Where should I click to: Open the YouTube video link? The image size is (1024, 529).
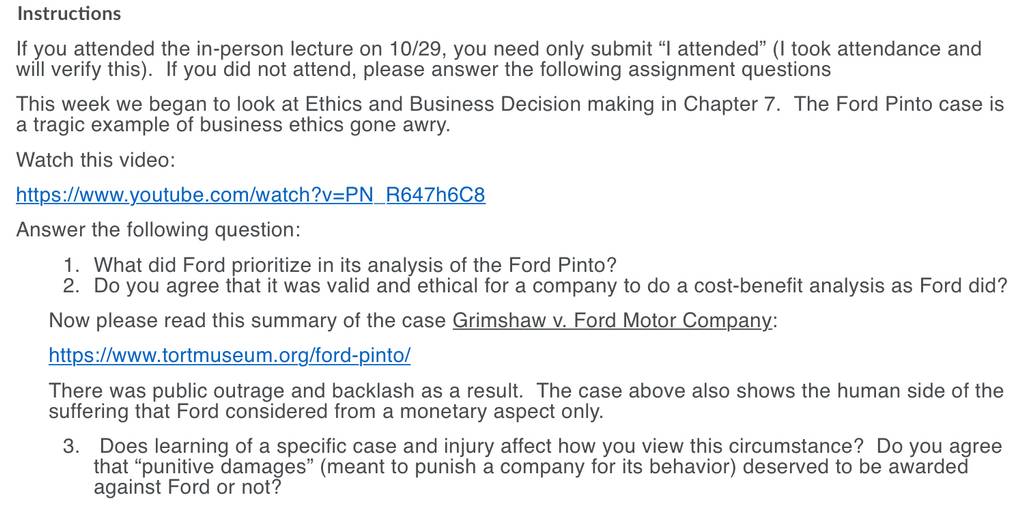pyautogui.click(x=250, y=195)
